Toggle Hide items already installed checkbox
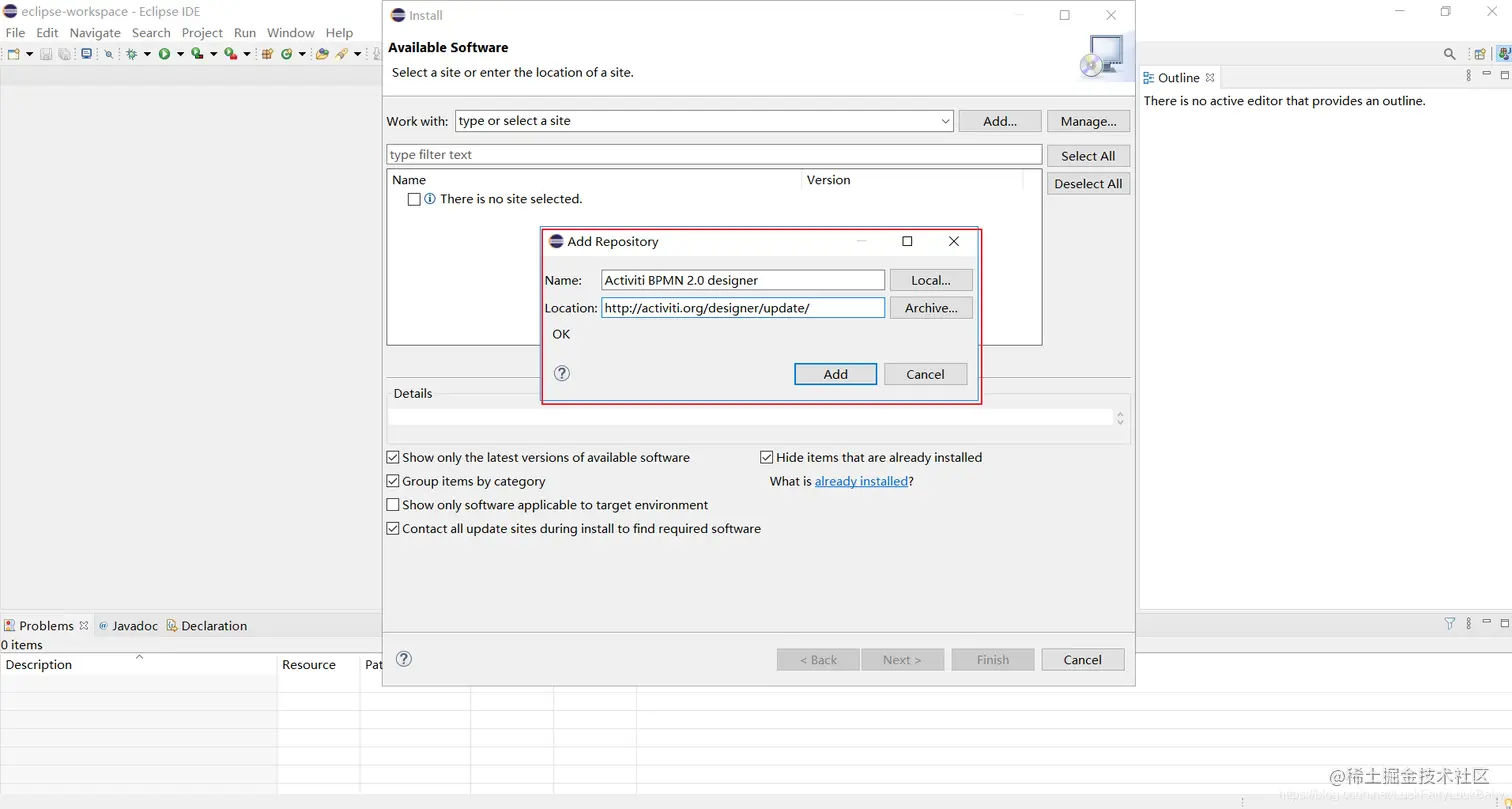Screen dimensions: 1512x809 click(767, 457)
